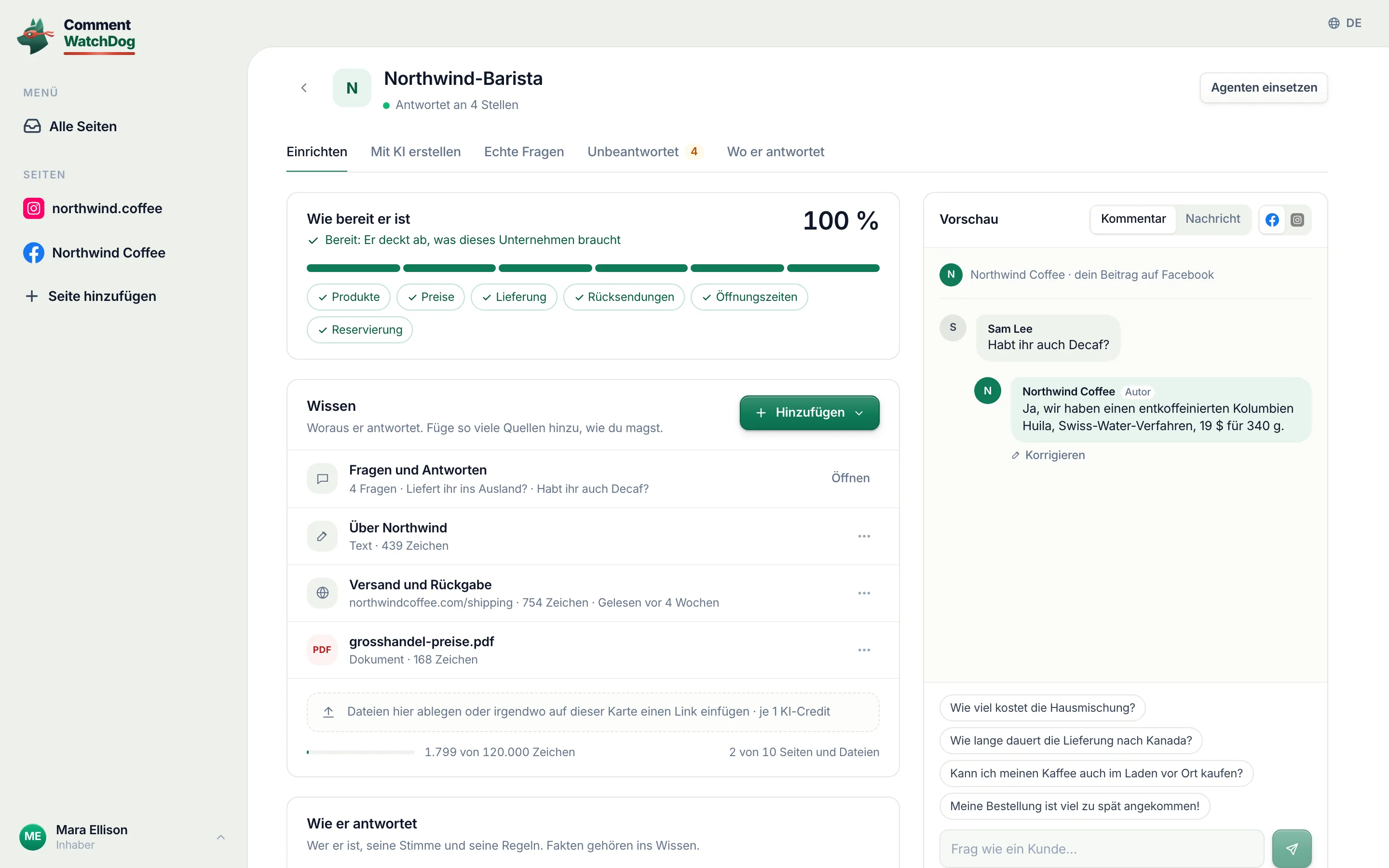The width and height of the screenshot is (1389, 868).
Task: Go back using the left arrow
Action: point(304,88)
